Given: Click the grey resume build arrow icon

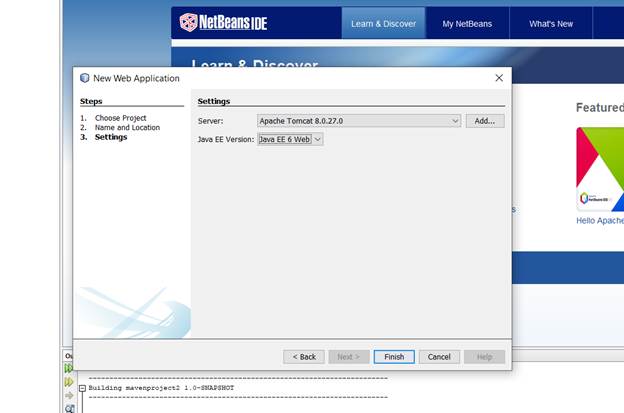Looking at the screenshot, I should coord(69,395).
